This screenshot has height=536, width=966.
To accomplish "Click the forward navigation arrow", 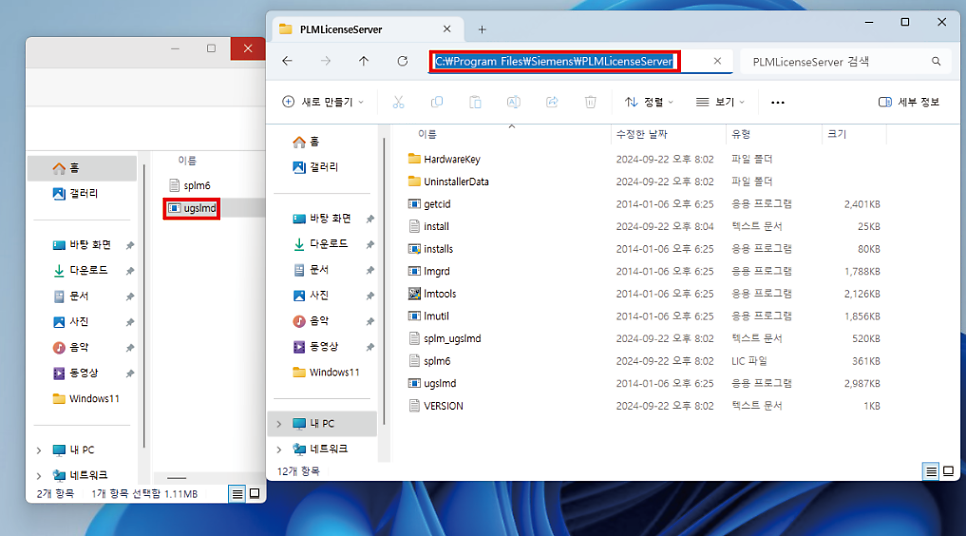I will point(325,61).
